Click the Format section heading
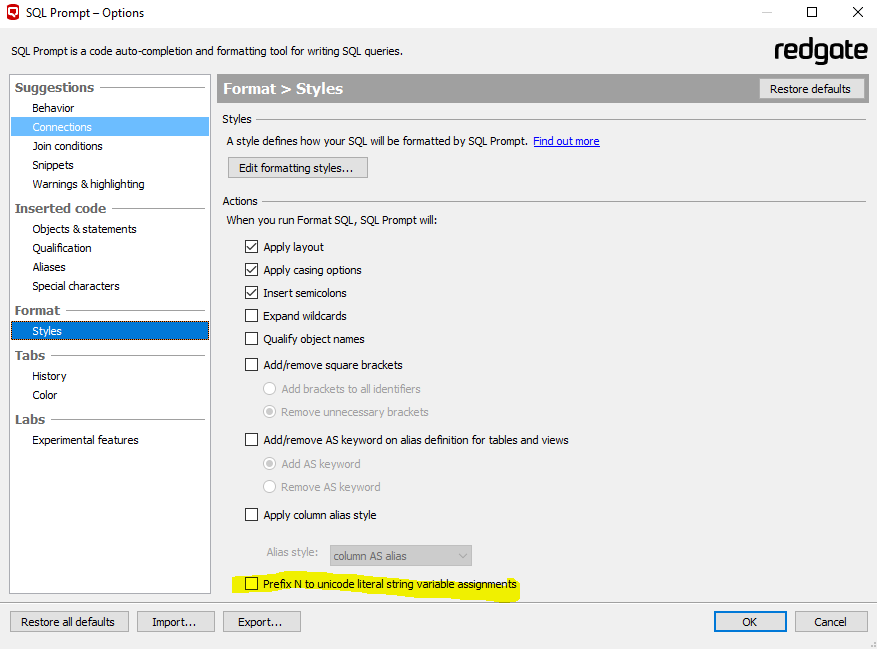The width and height of the screenshot is (877, 649). (37, 310)
